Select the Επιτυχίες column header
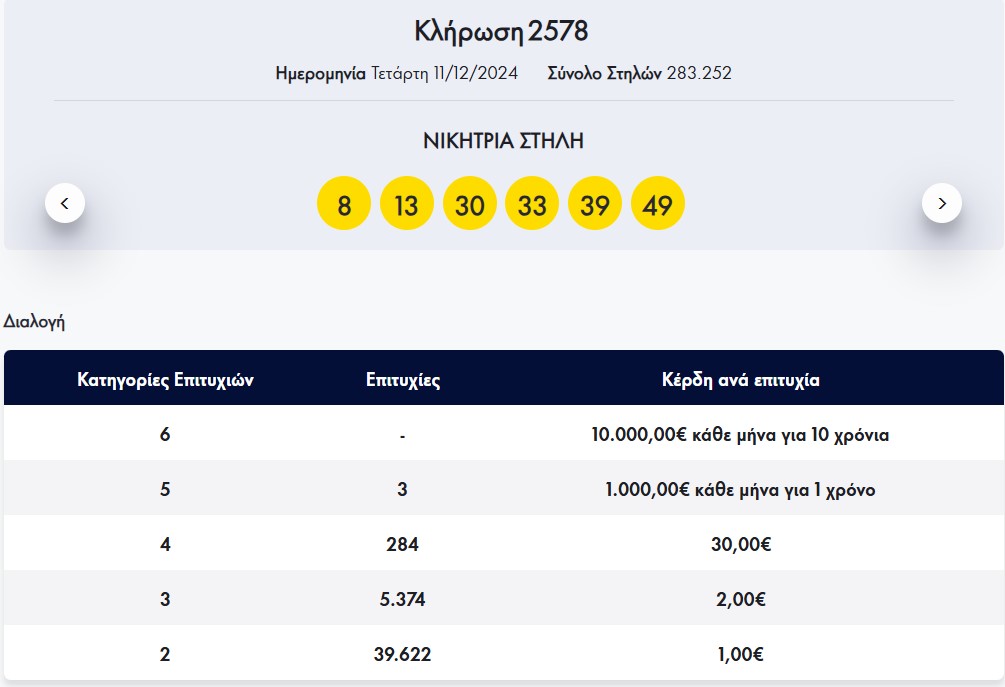Viewport: 1005px width, 687px height. click(x=404, y=380)
